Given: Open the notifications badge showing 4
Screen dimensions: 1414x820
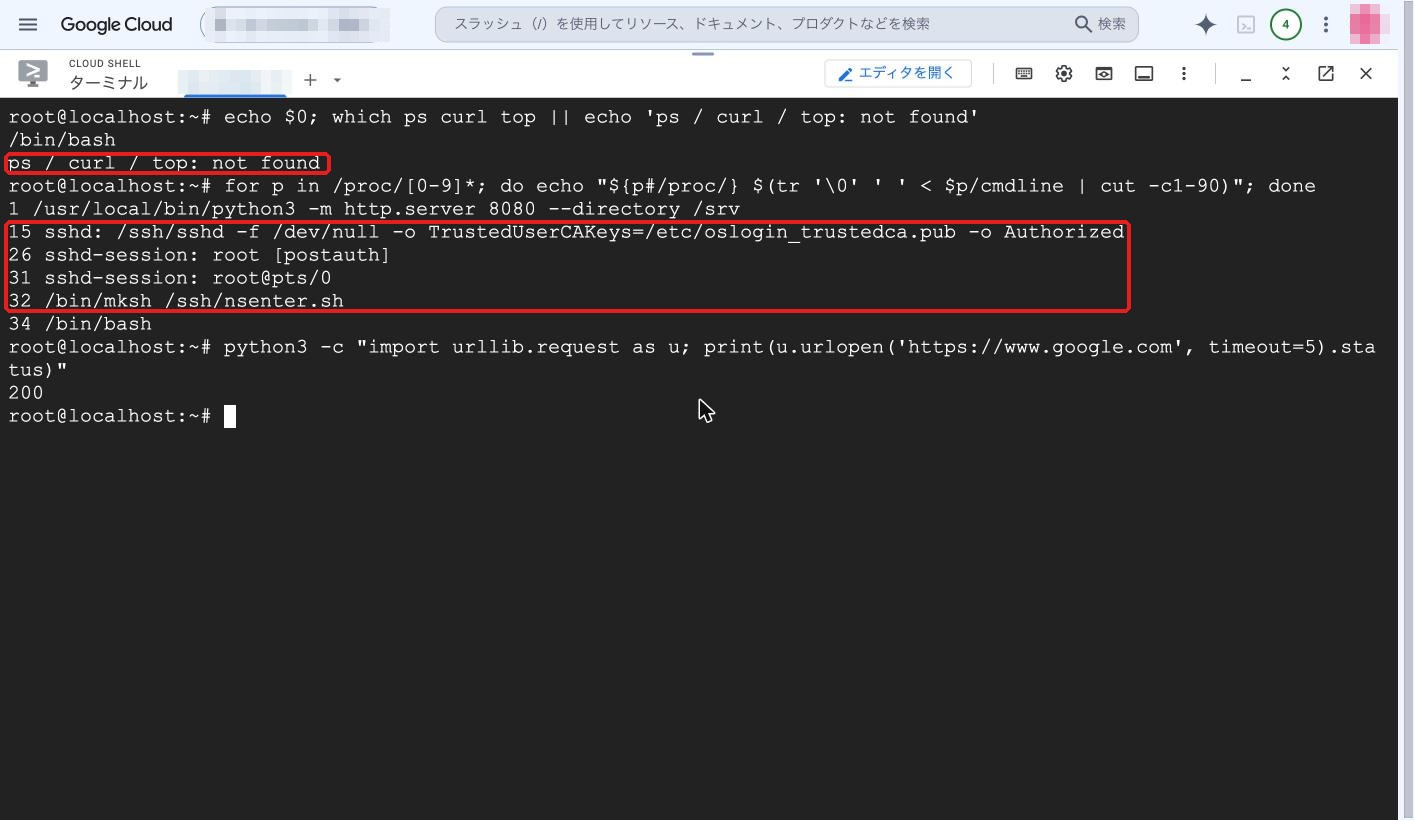Looking at the screenshot, I should tap(1286, 24).
